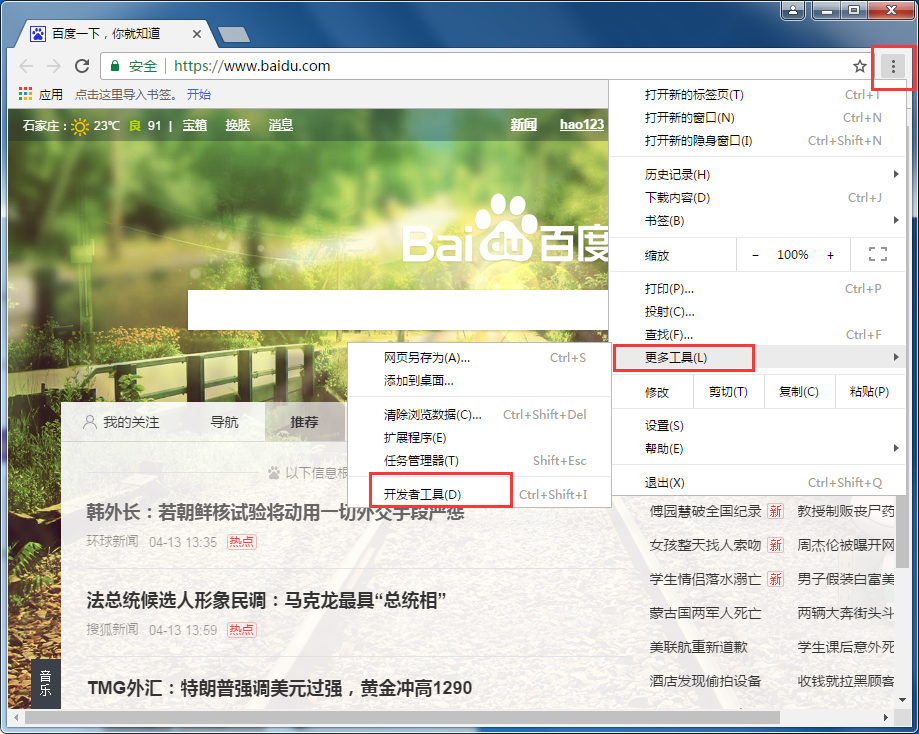919x734 pixels.
Task: Click the forward navigation arrow
Action: pyautogui.click(x=55, y=66)
